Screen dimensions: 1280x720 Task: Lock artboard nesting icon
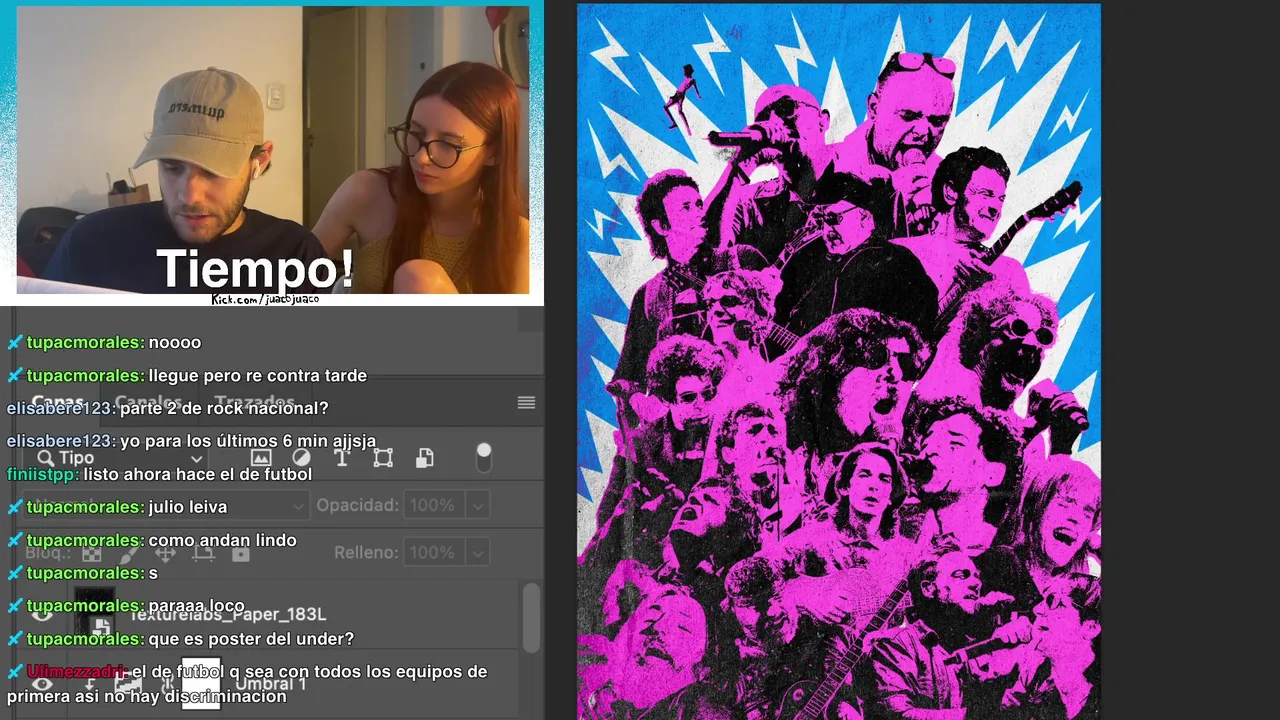pyautogui.click(x=203, y=553)
